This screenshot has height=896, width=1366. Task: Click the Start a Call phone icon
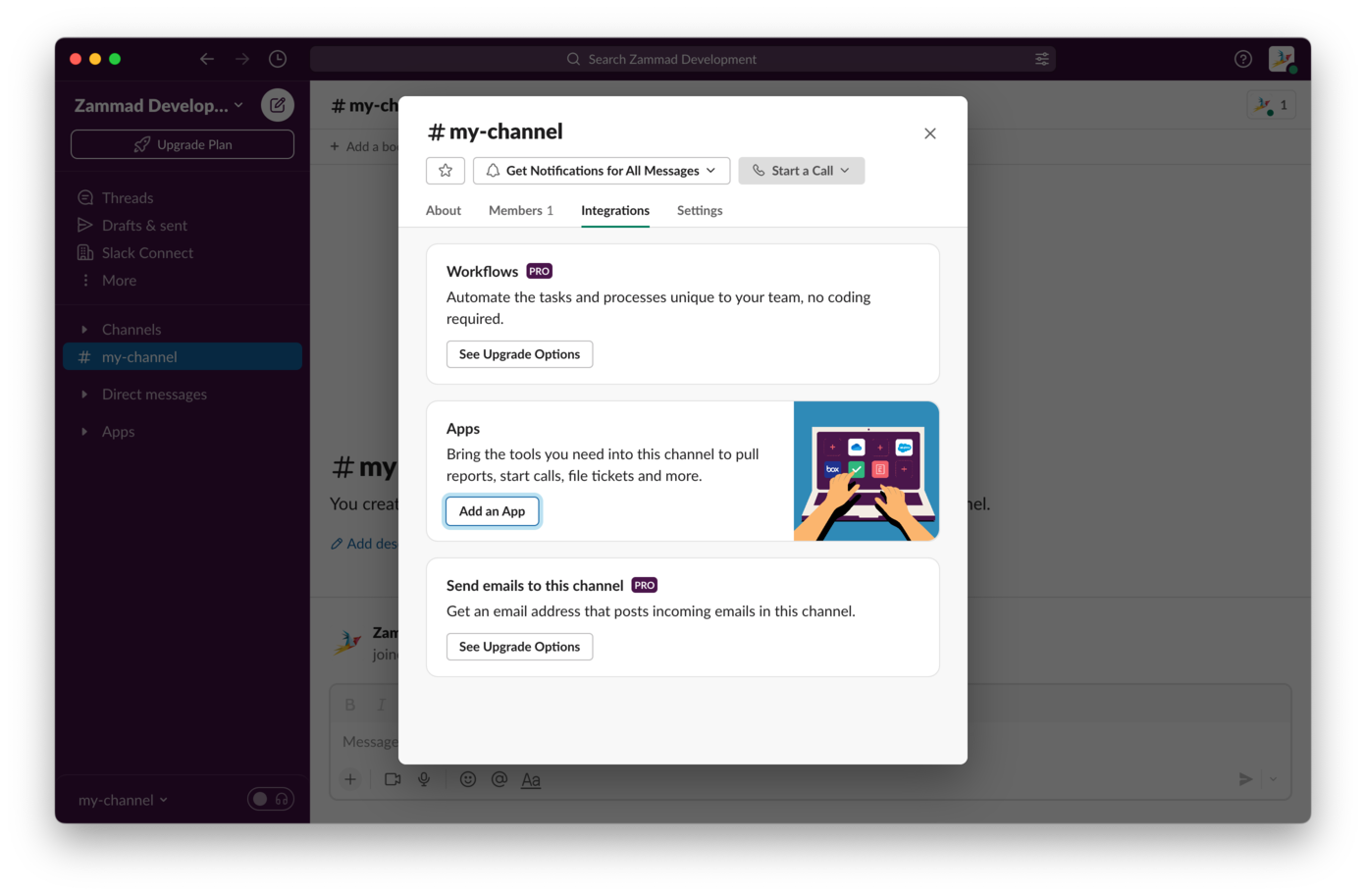coord(759,171)
